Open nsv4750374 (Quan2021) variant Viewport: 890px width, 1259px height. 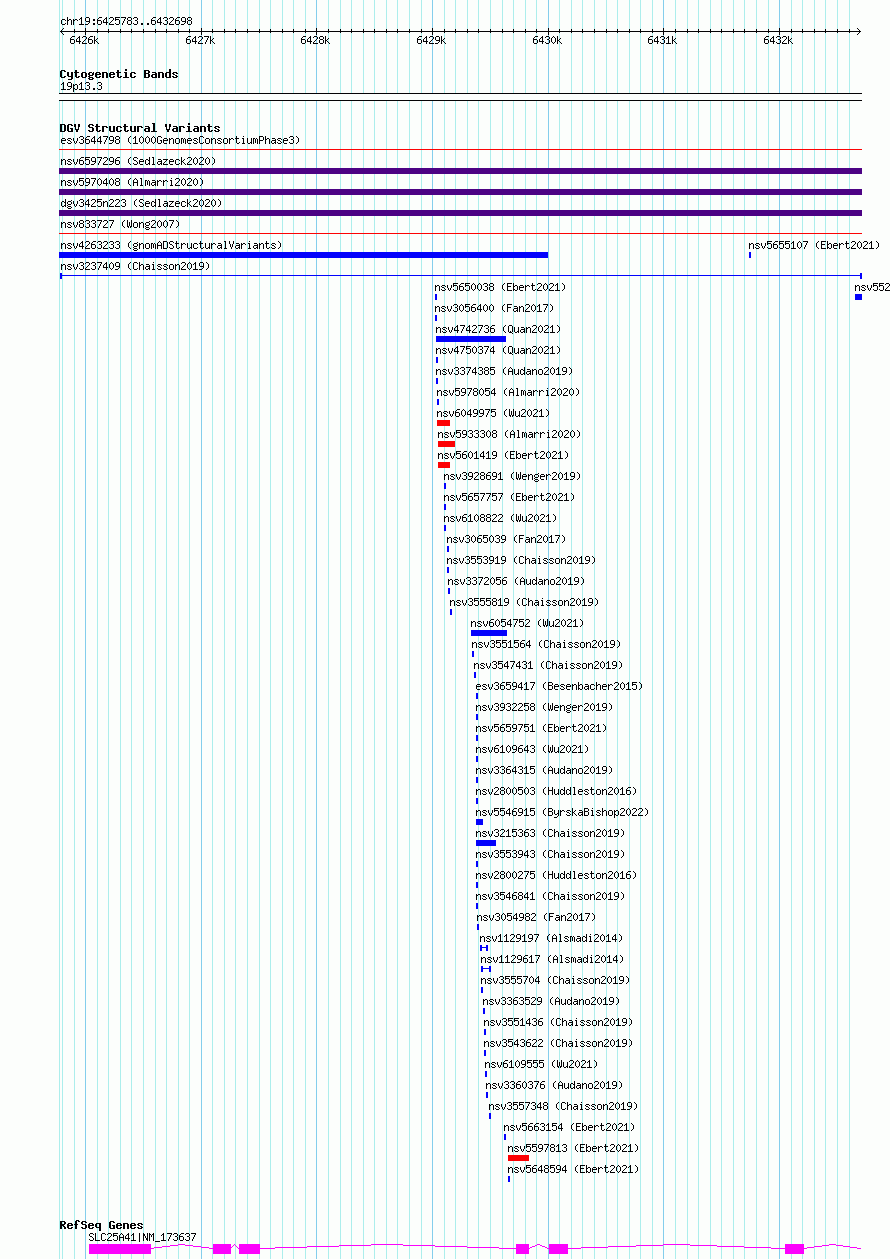[x=498, y=350]
